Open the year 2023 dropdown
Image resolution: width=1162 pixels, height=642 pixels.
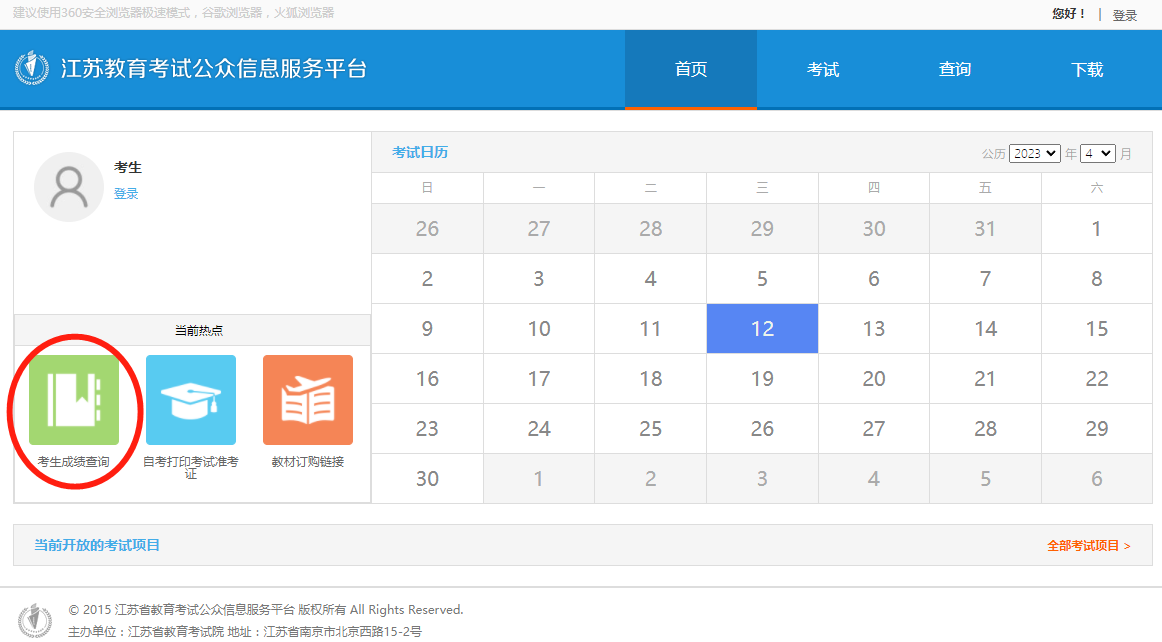point(1034,154)
